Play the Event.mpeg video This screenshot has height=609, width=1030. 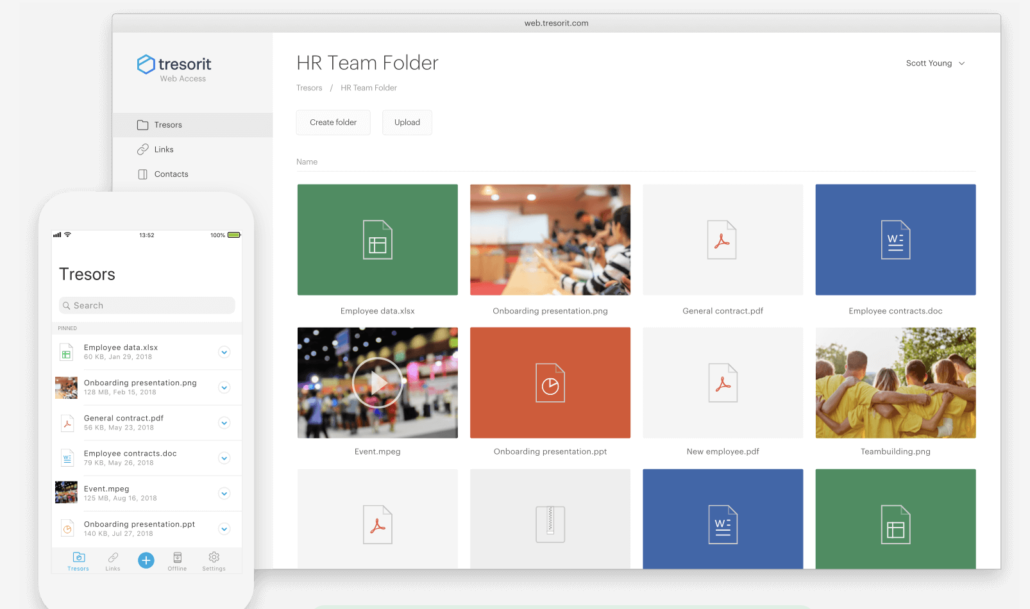(x=377, y=382)
